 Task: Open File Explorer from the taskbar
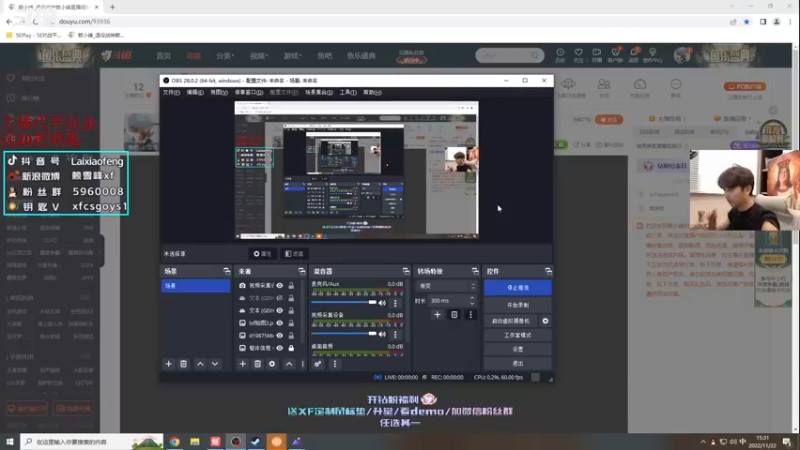(x=195, y=441)
